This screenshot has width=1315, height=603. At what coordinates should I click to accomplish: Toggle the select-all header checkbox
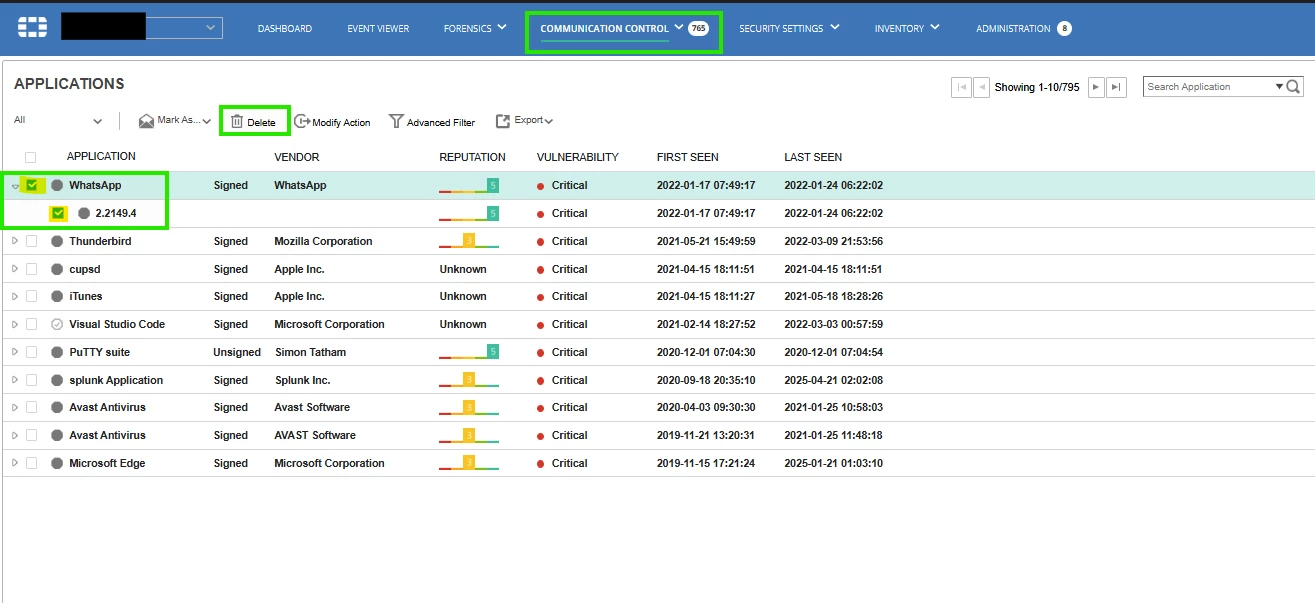coord(30,157)
